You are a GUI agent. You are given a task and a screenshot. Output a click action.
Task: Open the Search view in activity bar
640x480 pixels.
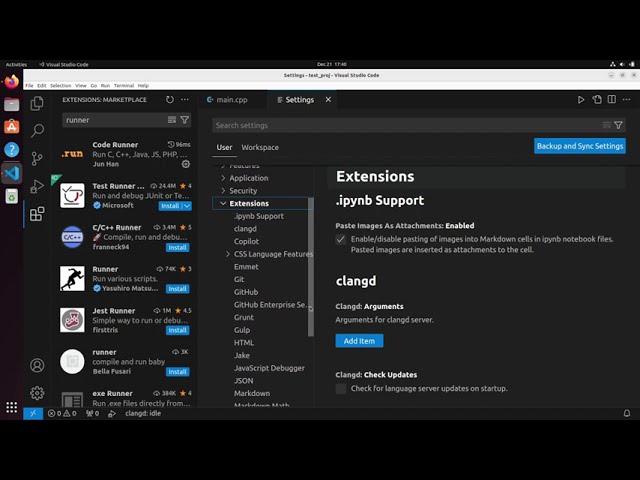point(37,131)
